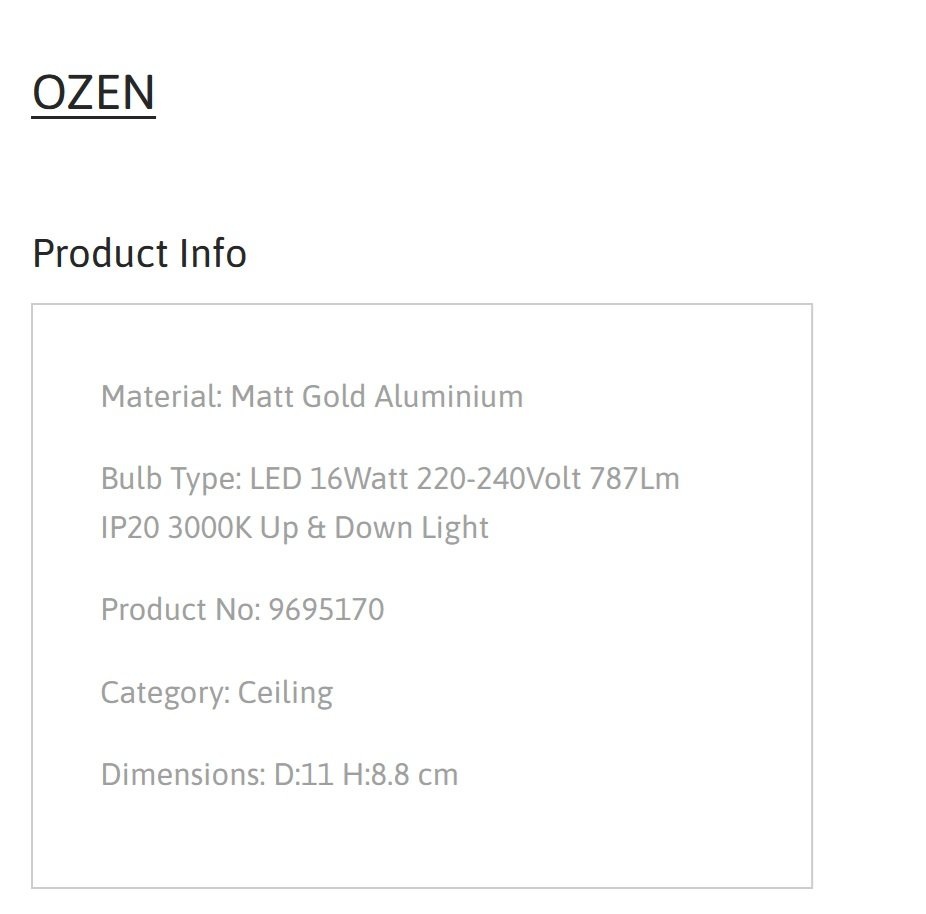This screenshot has width=926, height=914.
Task: Click the Dimensions label
Action: 183,775
